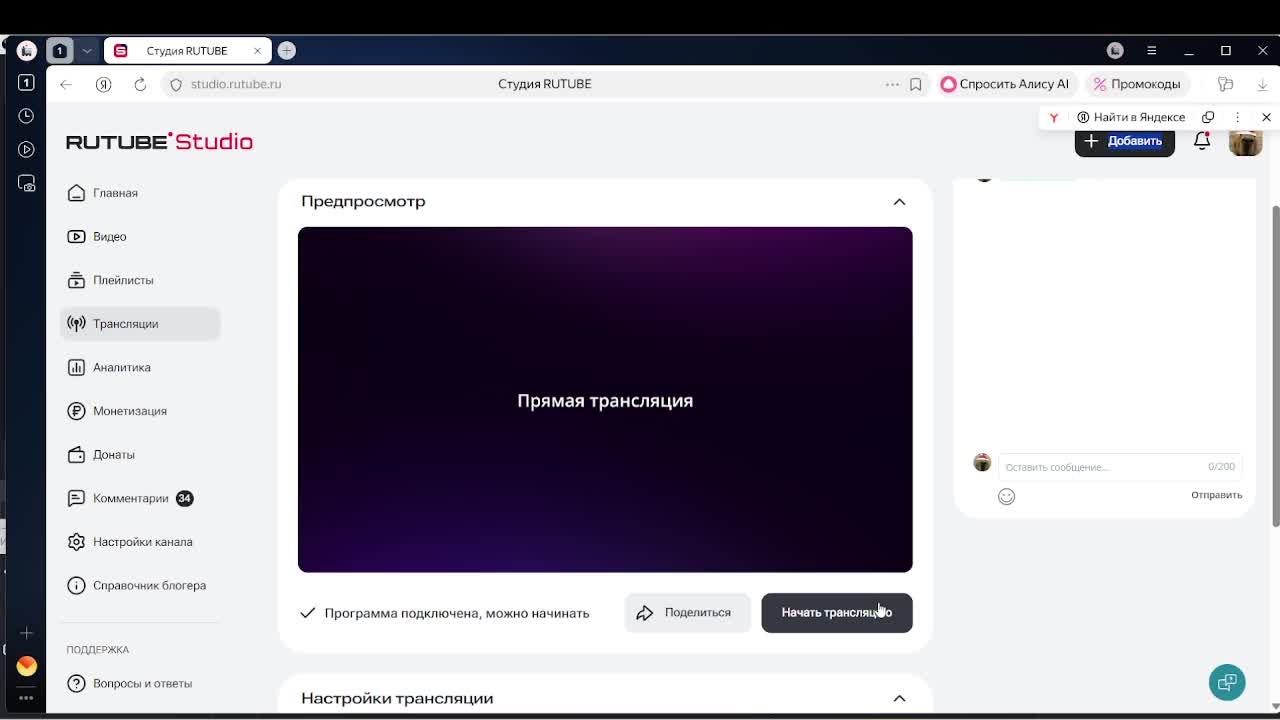Click Поделиться button

click(688, 613)
